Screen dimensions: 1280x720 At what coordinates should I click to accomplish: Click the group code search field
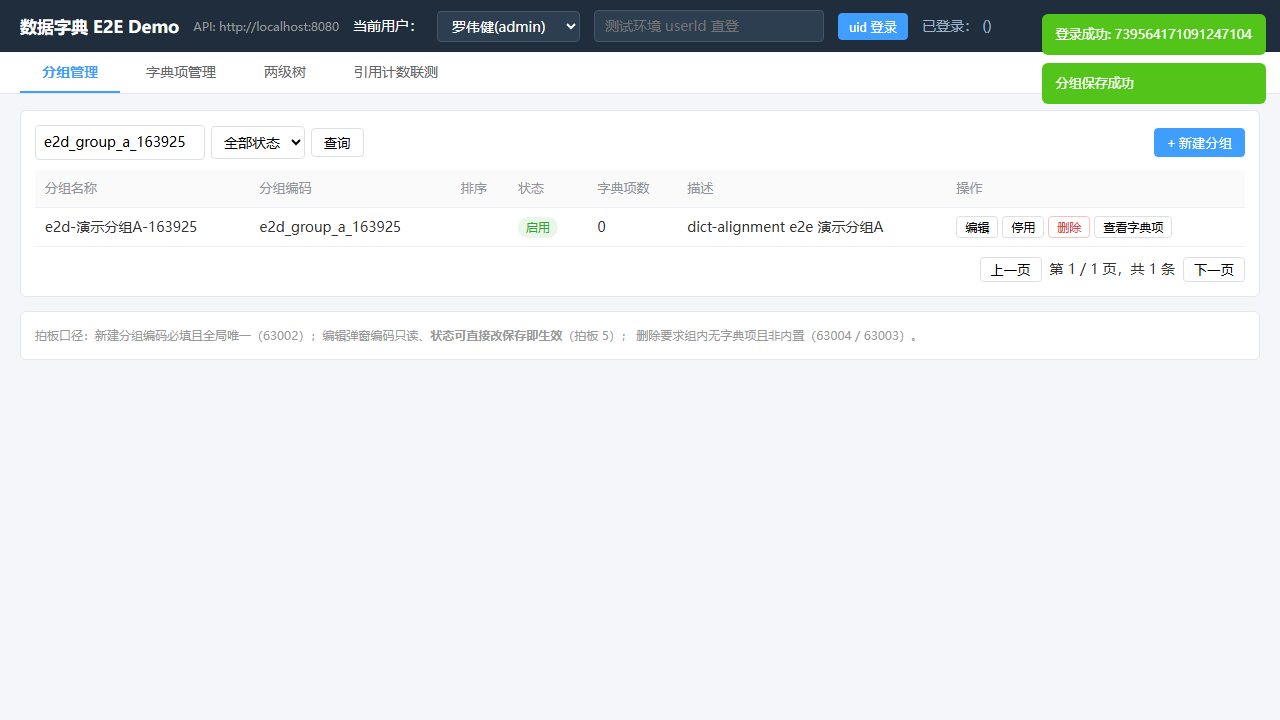pos(120,142)
